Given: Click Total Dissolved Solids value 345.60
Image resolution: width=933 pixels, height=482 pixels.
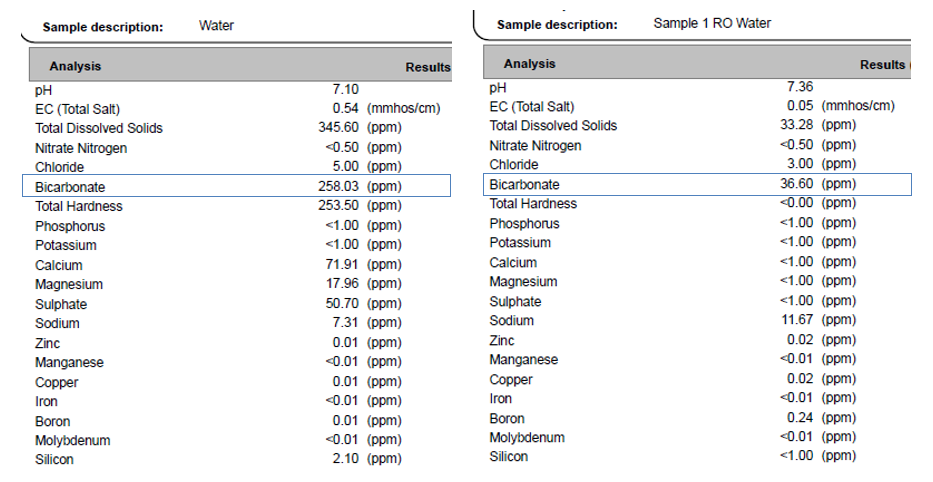Looking at the screenshot, I should (x=338, y=127).
